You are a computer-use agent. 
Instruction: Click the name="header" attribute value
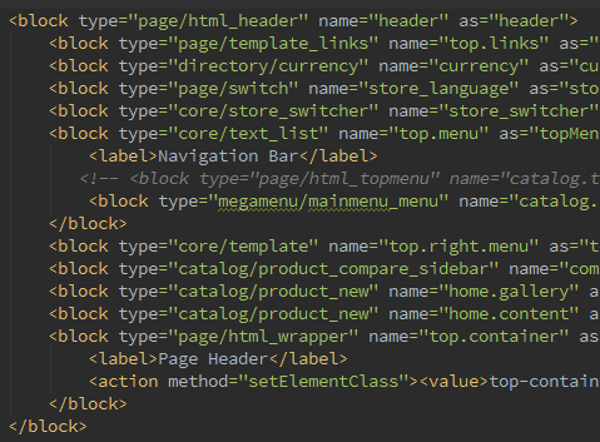tap(408, 21)
